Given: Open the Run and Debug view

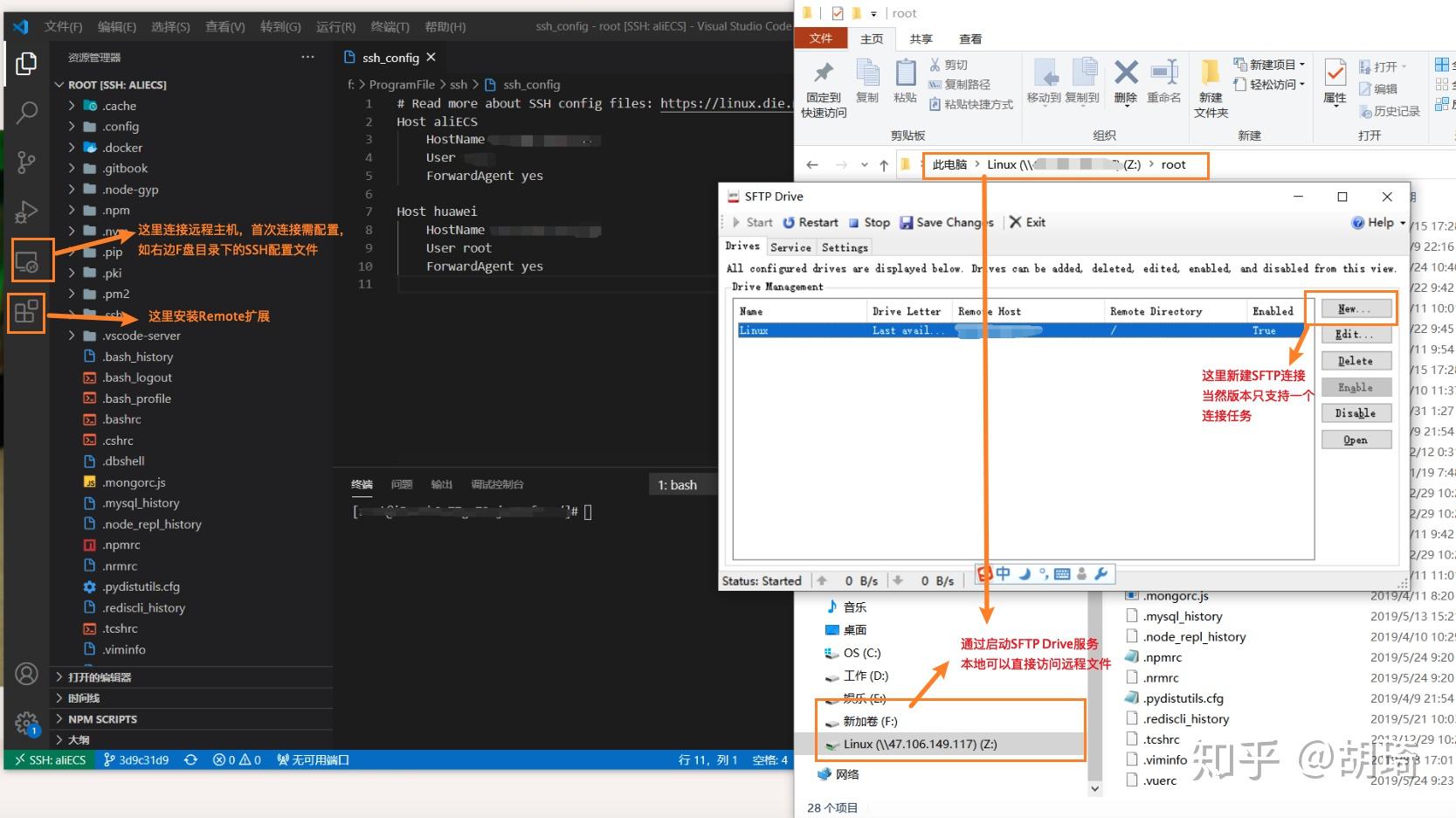Looking at the screenshot, I should pos(26,211).
